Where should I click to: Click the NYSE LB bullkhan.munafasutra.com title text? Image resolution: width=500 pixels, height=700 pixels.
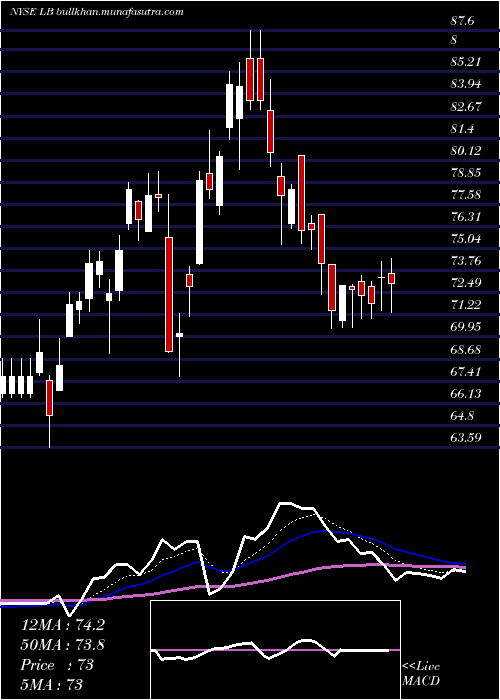(x=96, y=12)
